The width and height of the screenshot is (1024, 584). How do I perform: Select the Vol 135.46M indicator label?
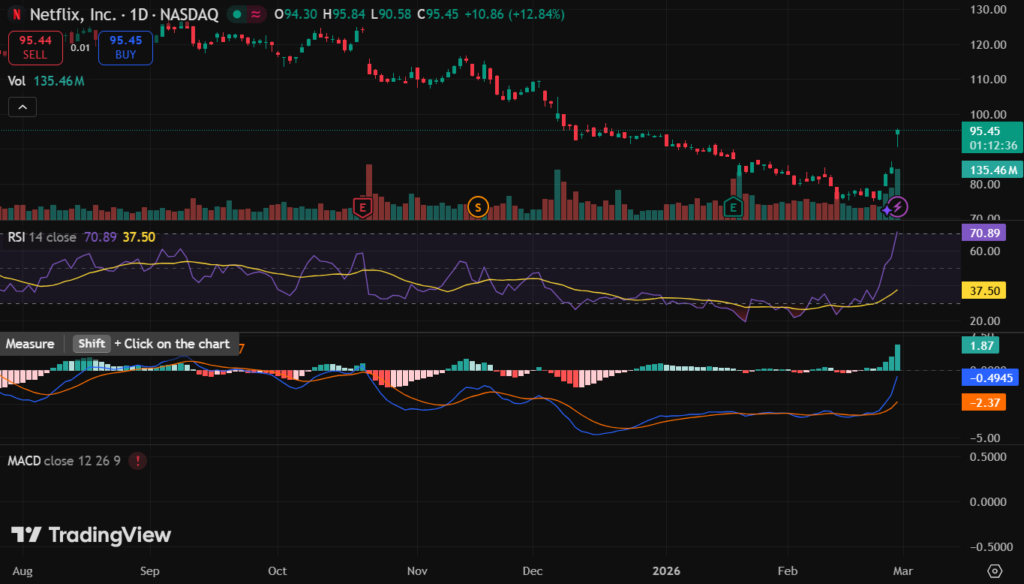(46, 81)
